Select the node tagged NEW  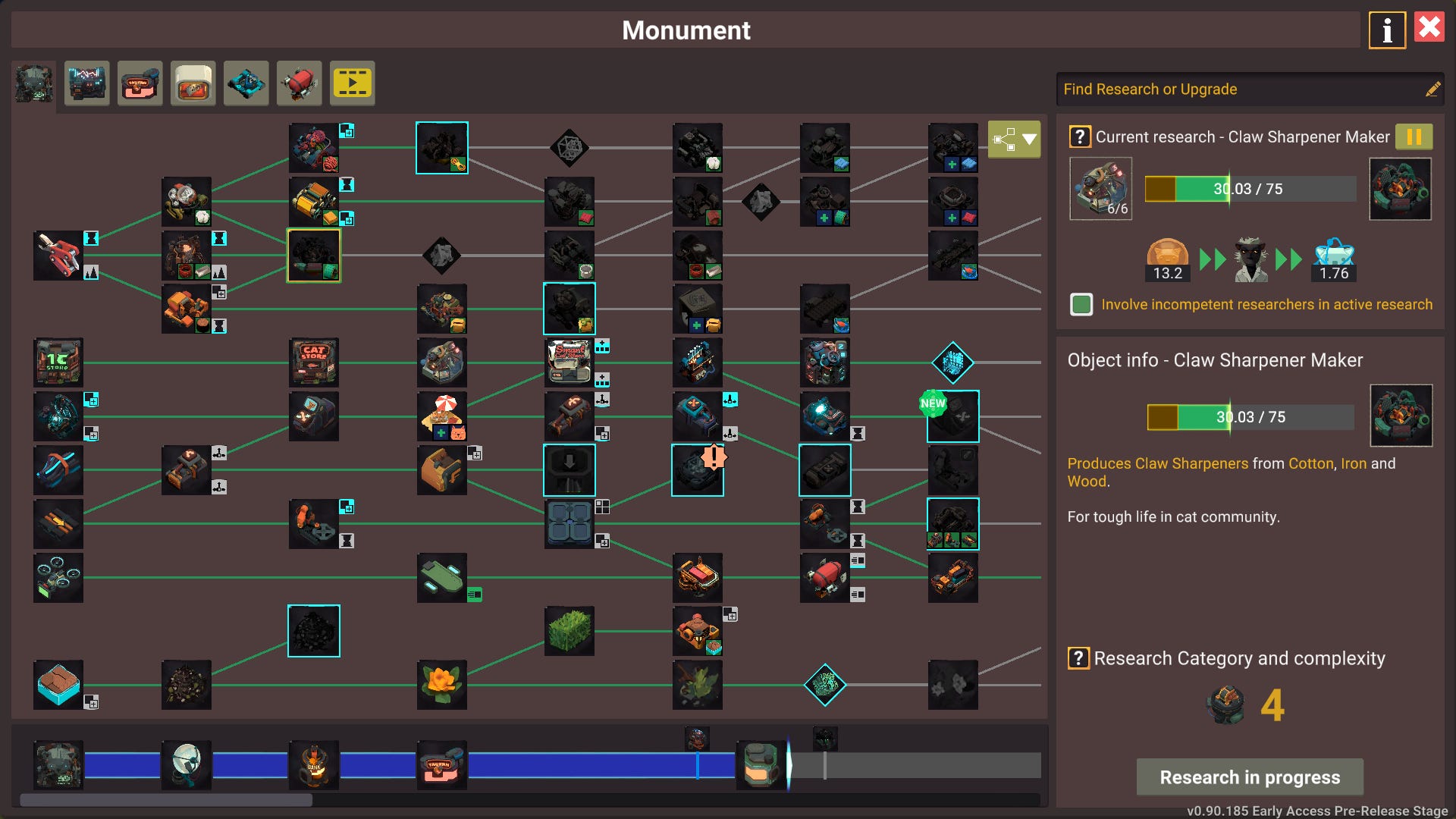click(952, 416)
